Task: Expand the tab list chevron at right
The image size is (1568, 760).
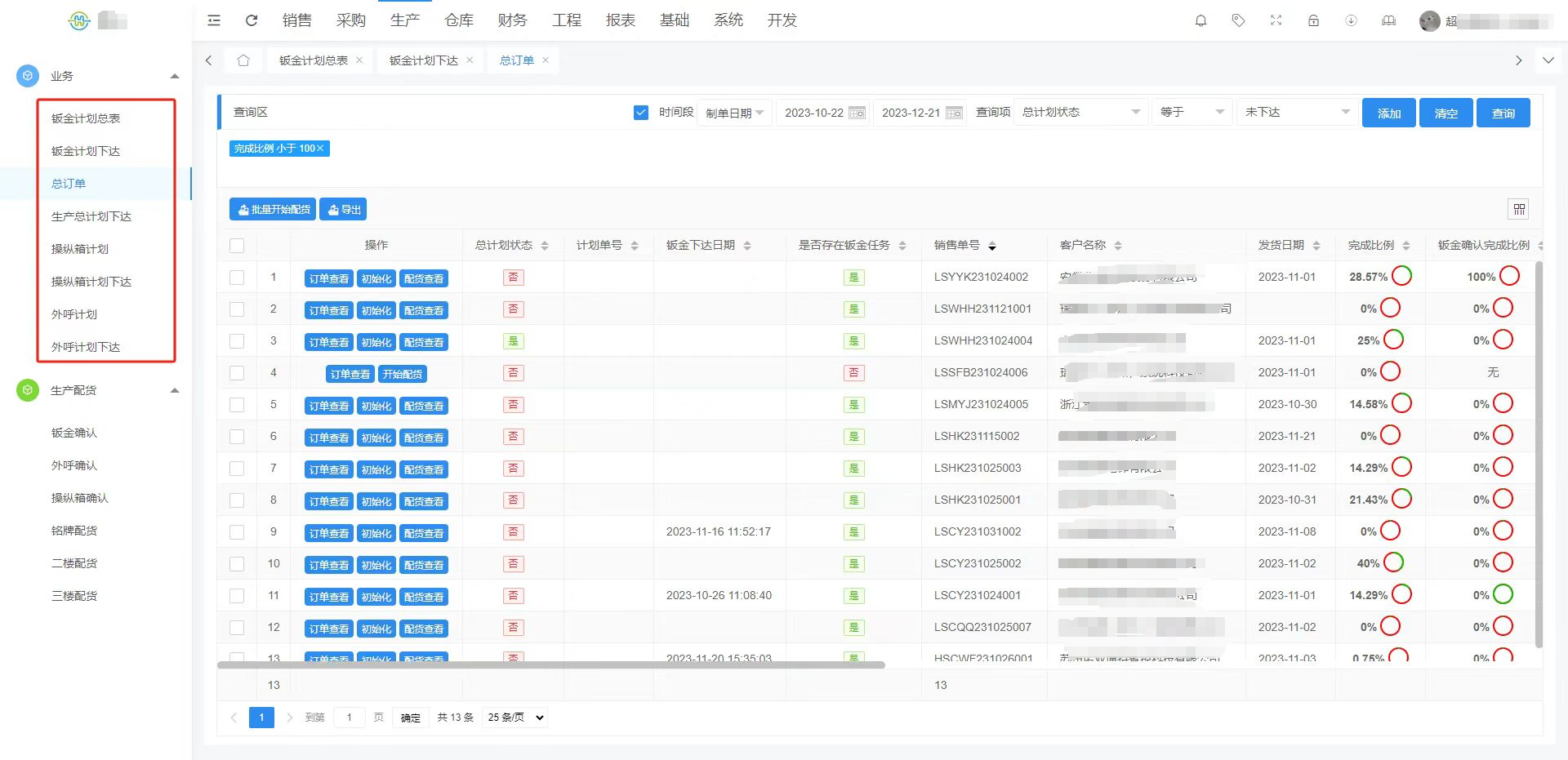Action: 1548,60
